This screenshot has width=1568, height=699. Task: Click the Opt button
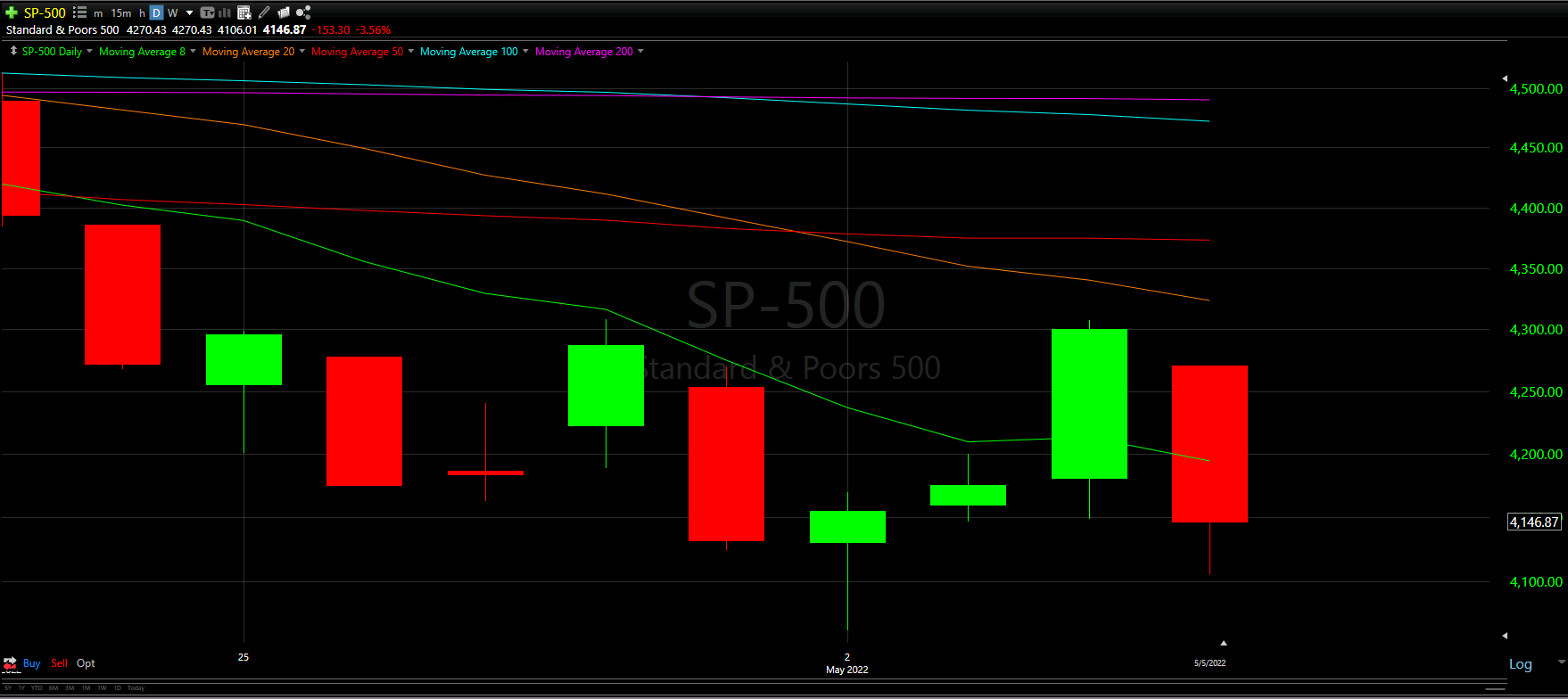coord(86,663)
